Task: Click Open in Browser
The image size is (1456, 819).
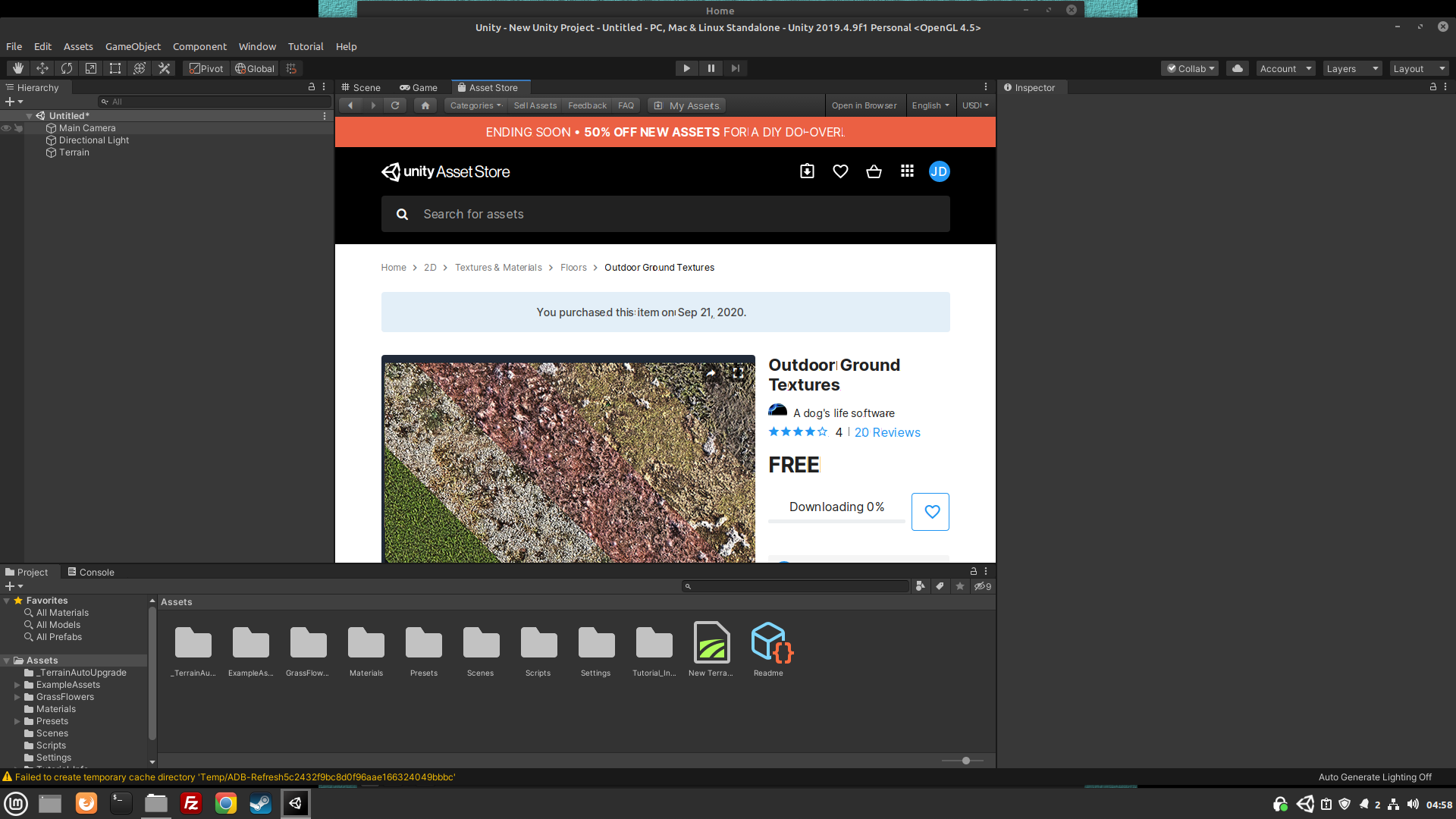Action: [x=864, y=105]
